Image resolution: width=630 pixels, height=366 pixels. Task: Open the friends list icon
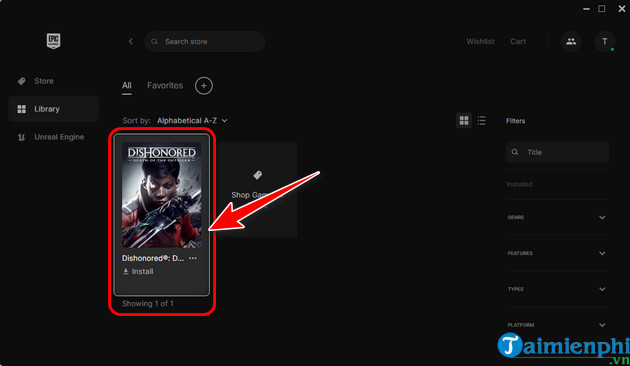[x=571, y=41]
